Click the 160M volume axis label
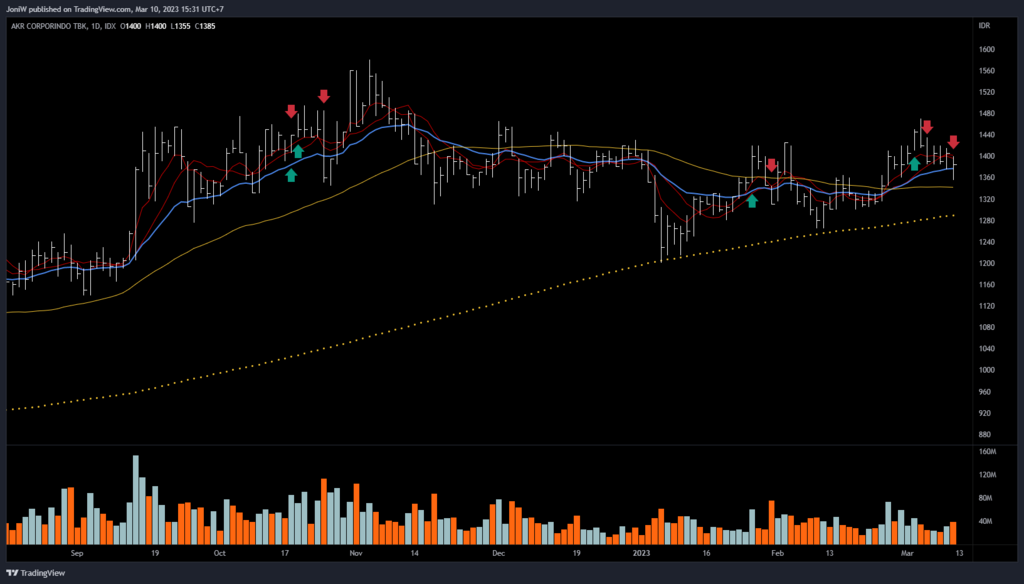This screenshot has width=1024, height=584. pyautogui.click(x=989, y=452)
